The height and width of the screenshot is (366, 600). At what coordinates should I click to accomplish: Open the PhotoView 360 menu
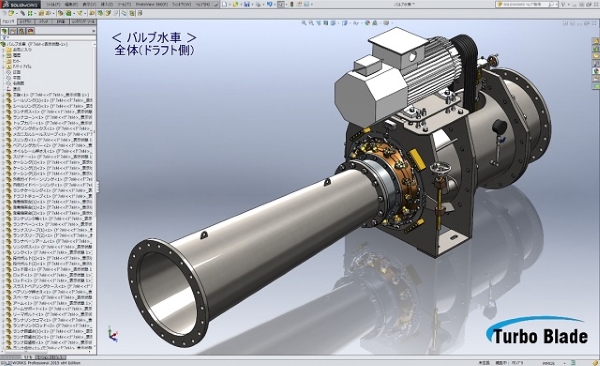click(152, 4)
